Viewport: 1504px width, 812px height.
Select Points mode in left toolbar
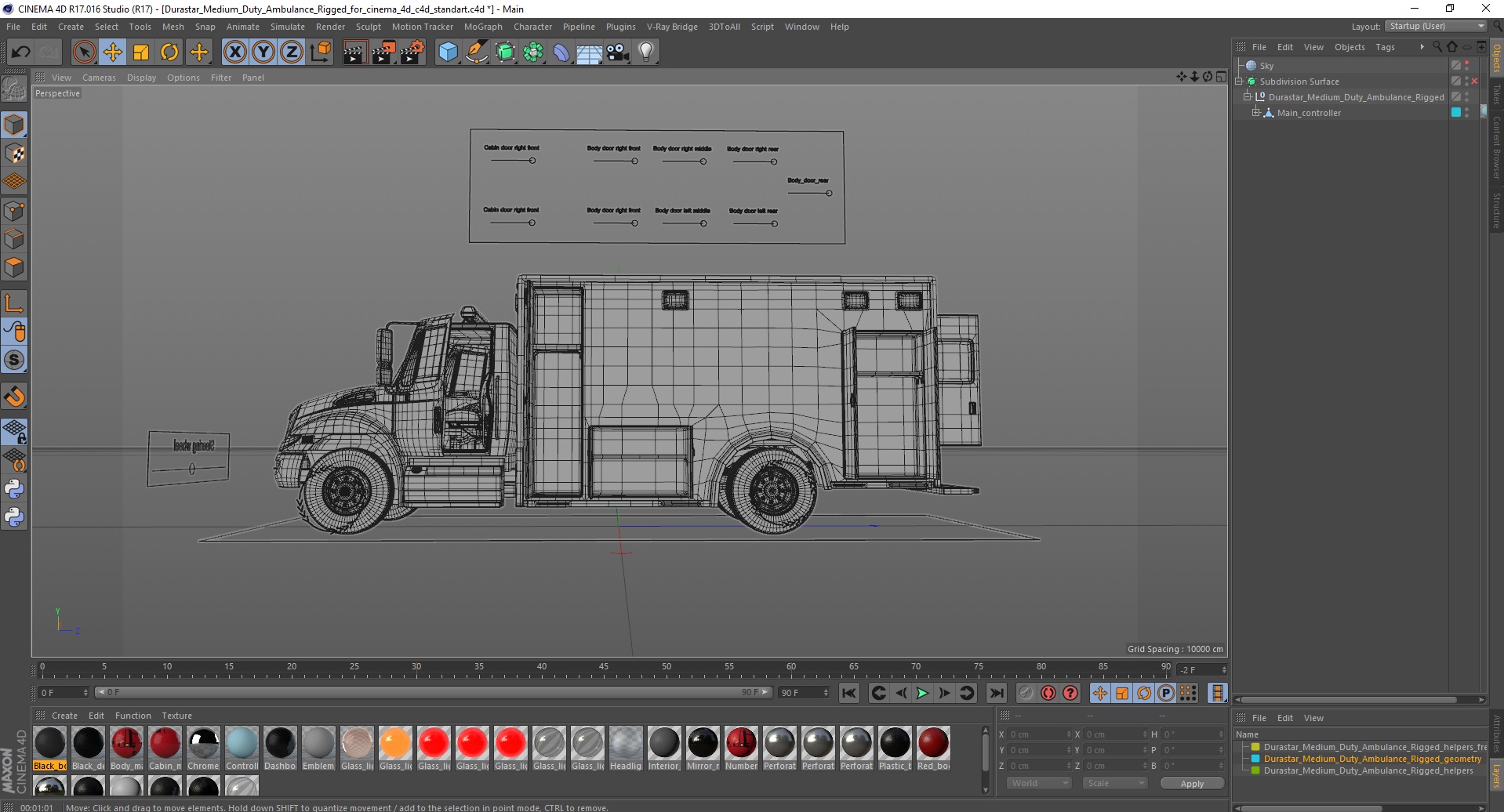(15, 211)
